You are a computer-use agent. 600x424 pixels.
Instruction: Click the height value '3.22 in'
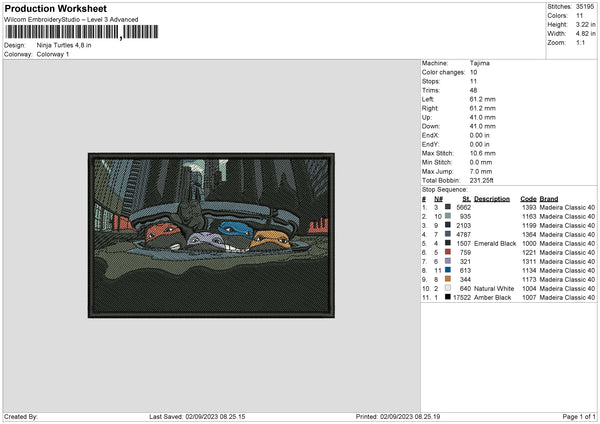pyautogui.click(x=585, y=24)
